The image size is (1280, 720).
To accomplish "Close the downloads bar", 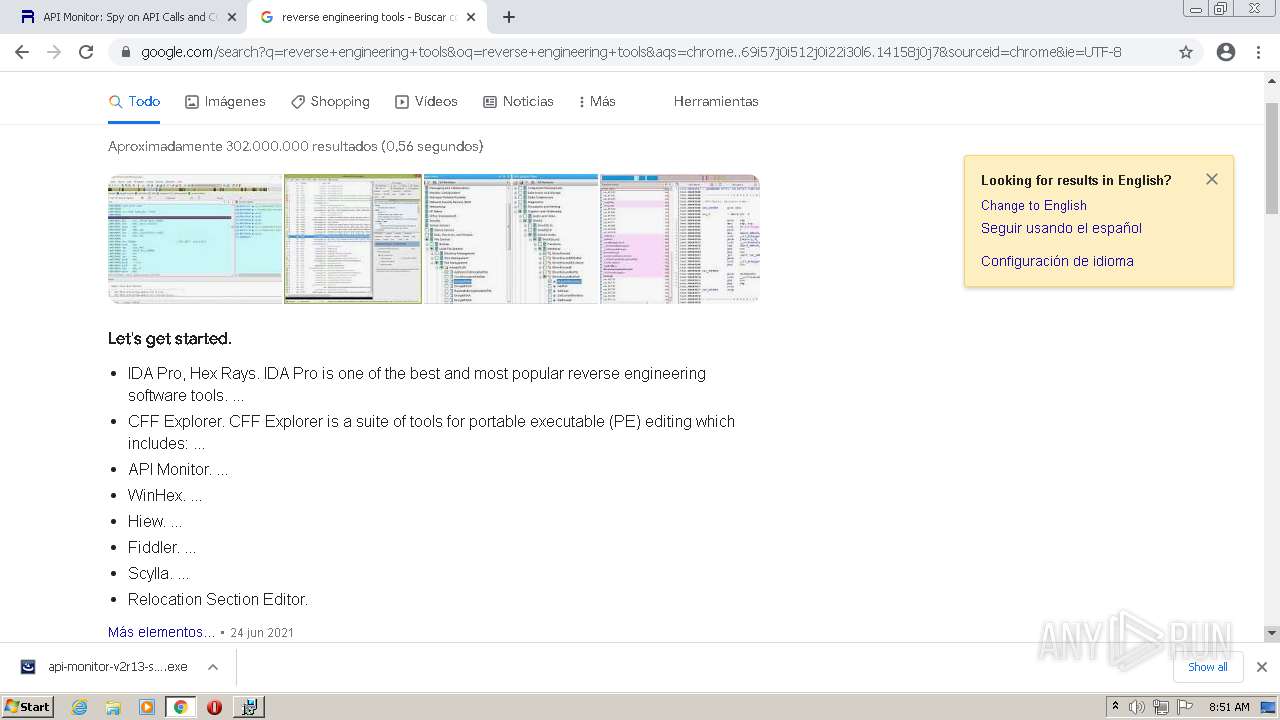I will 1261,667.
